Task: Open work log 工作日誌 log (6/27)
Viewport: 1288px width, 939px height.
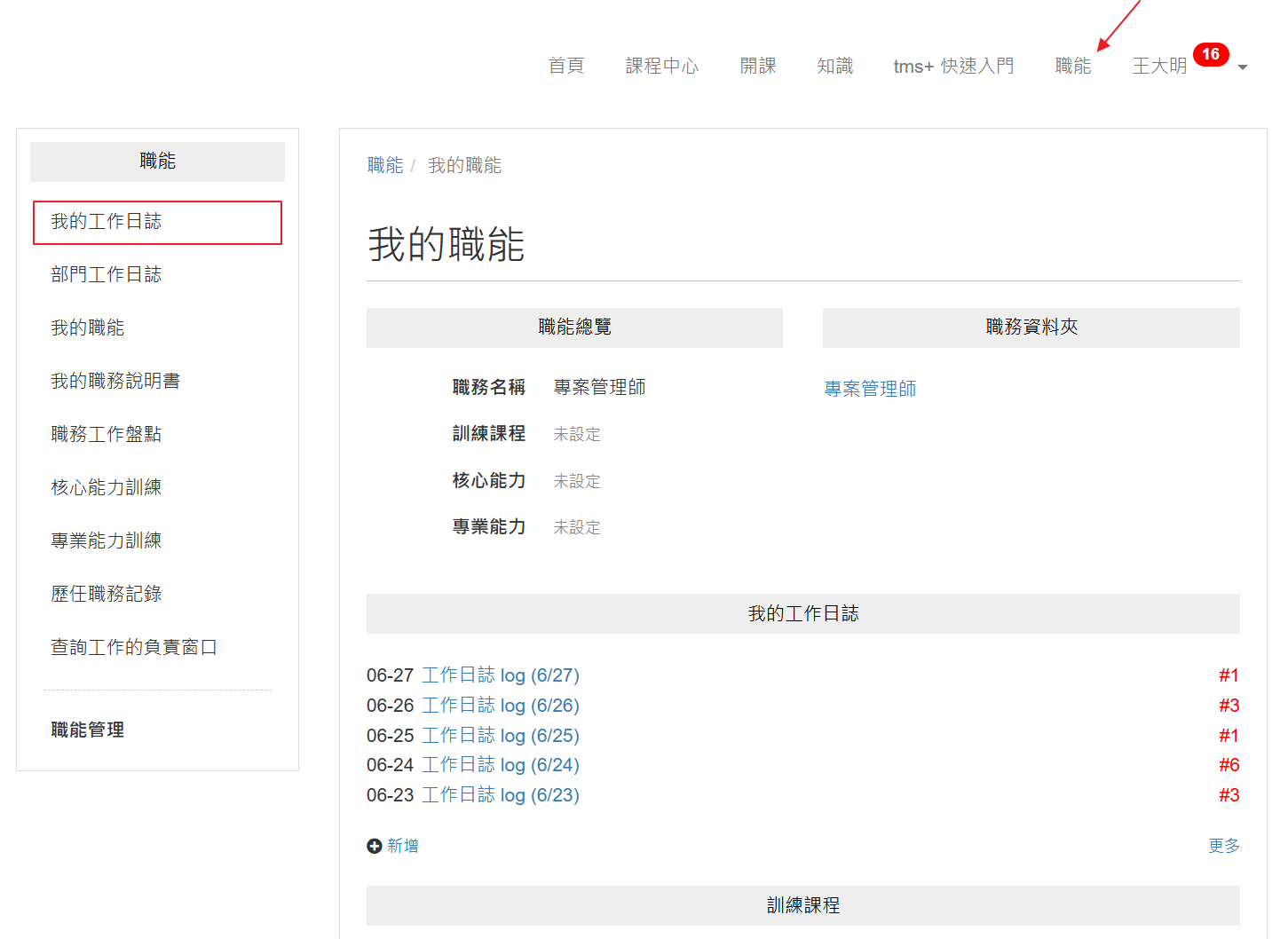Action: coord(500,675)
